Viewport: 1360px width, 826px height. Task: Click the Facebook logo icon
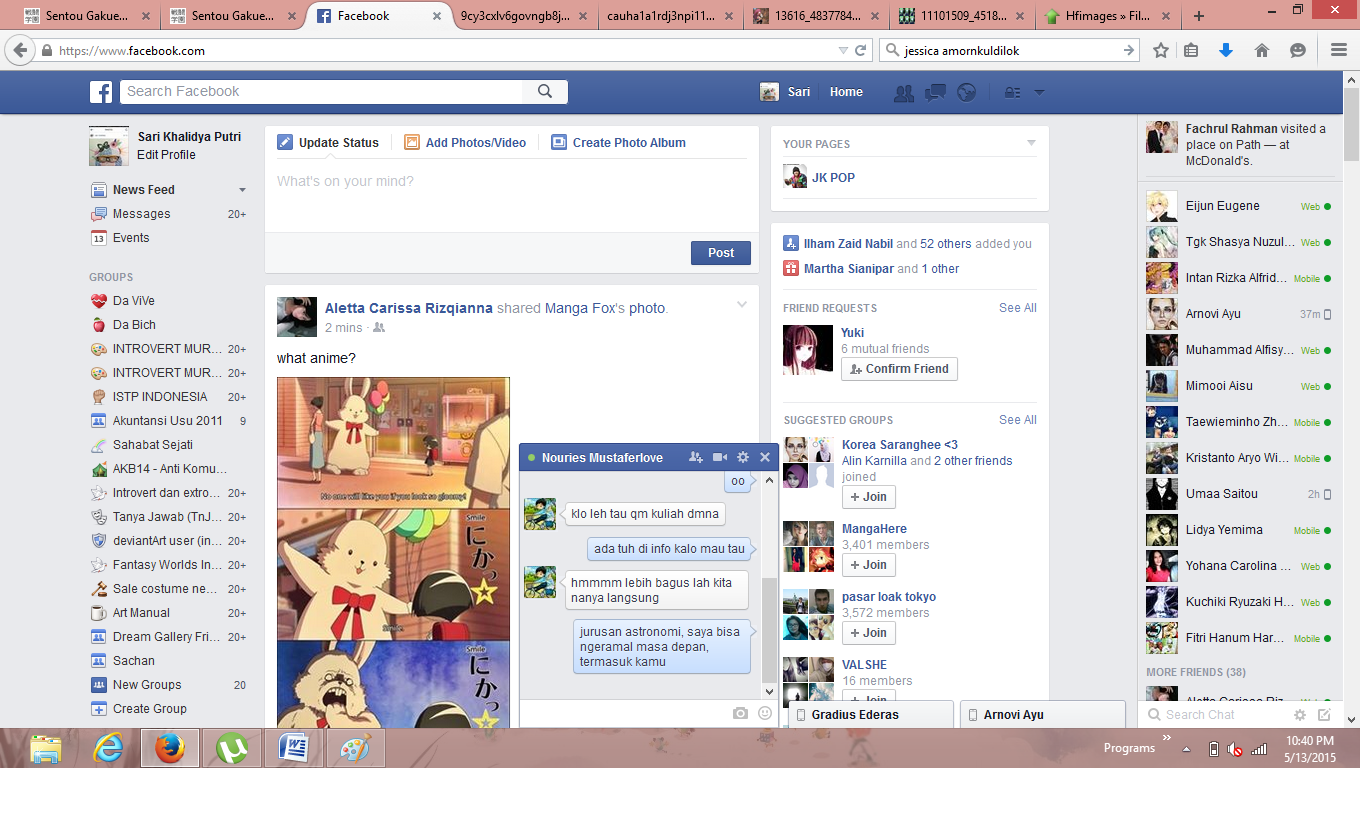[x=101, y=92]
